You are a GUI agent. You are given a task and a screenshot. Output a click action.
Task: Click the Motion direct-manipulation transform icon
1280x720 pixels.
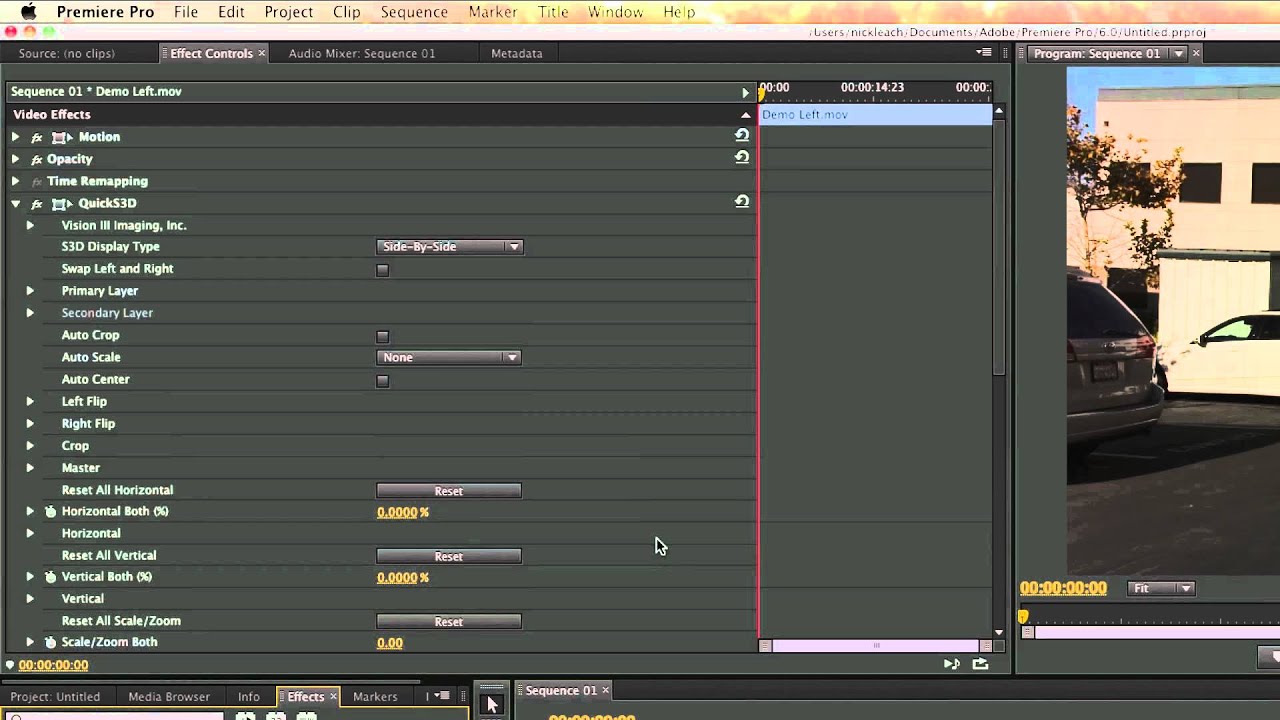tap(62, 137)
